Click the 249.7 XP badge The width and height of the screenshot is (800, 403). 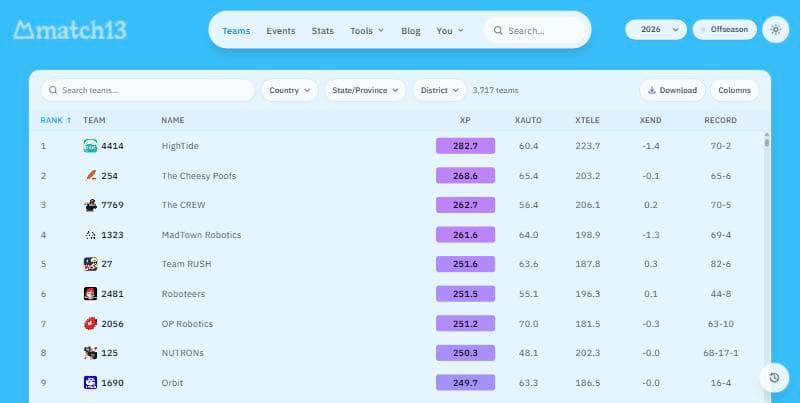[465, 383]
